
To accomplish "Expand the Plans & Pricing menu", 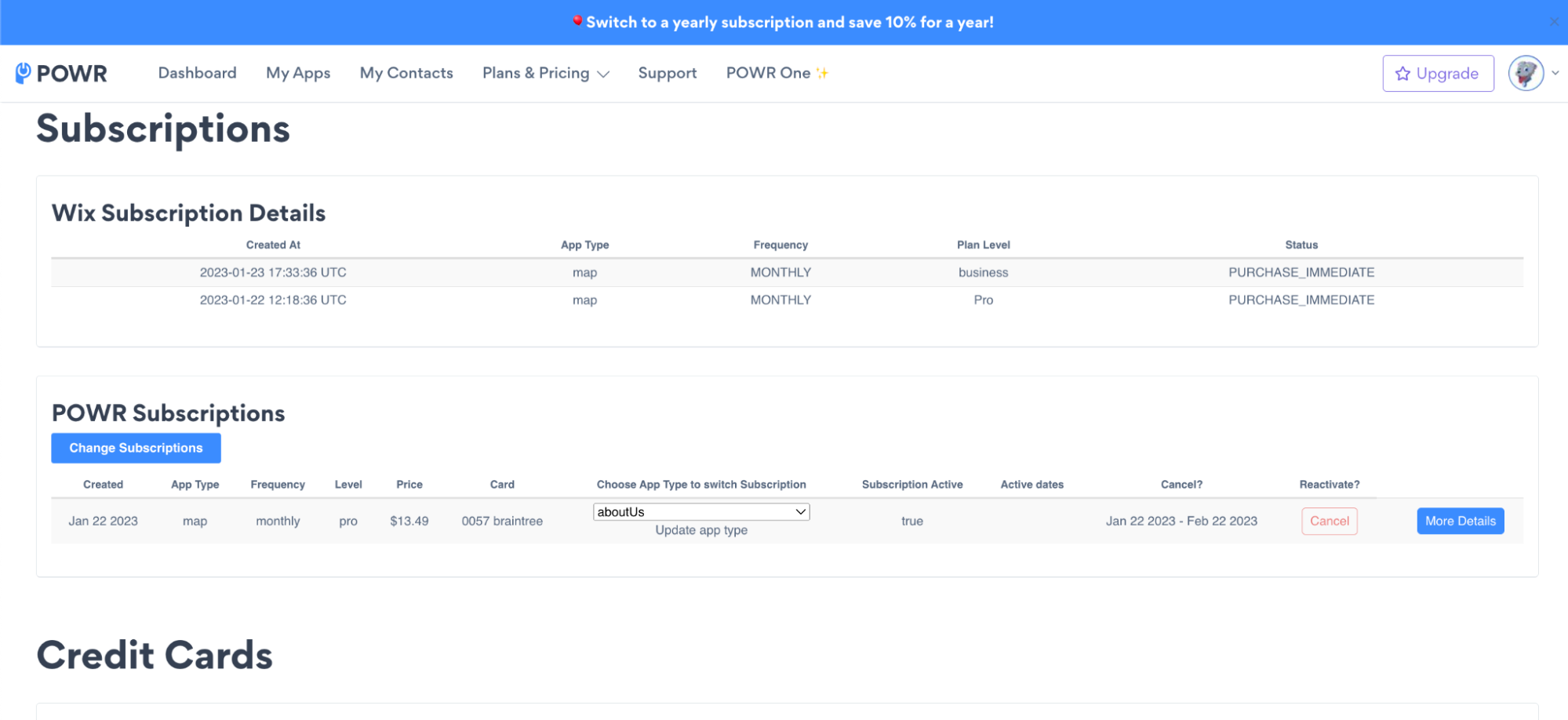I will tap(545, 73).
